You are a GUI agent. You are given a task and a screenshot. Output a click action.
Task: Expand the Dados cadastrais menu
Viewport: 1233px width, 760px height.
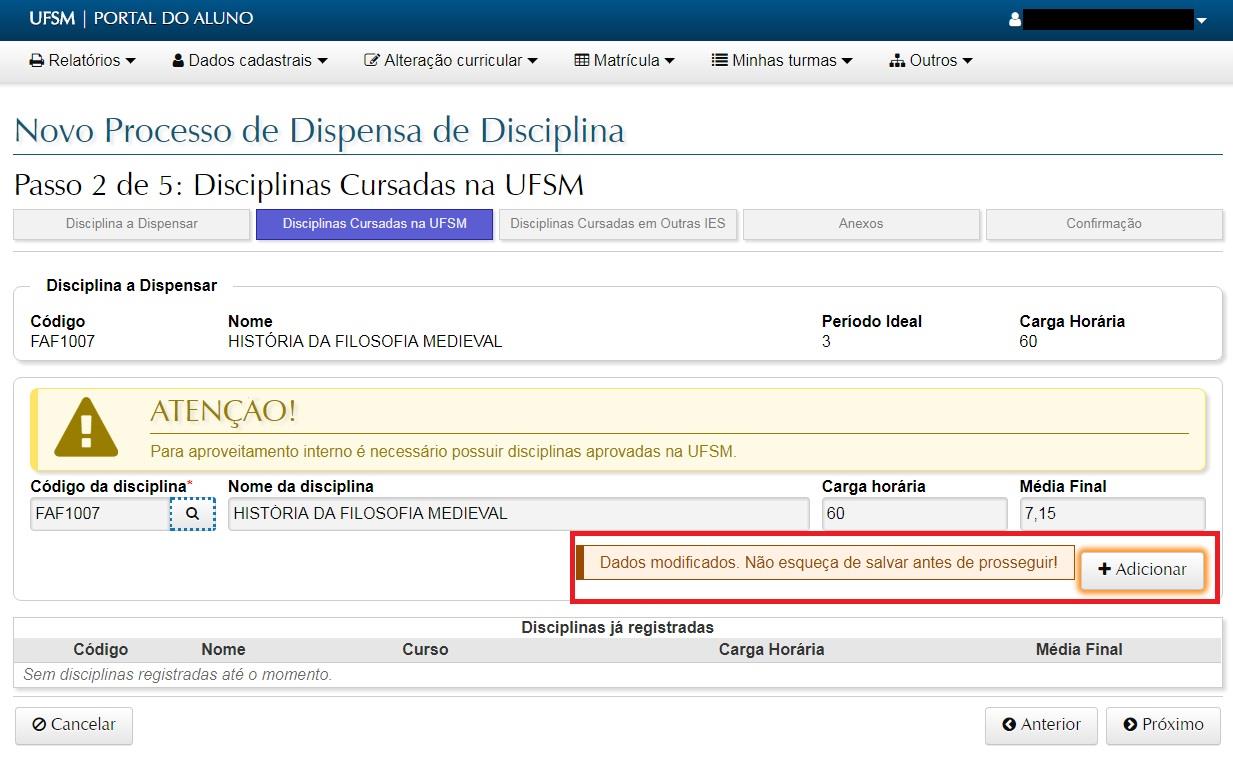point(250,61)
